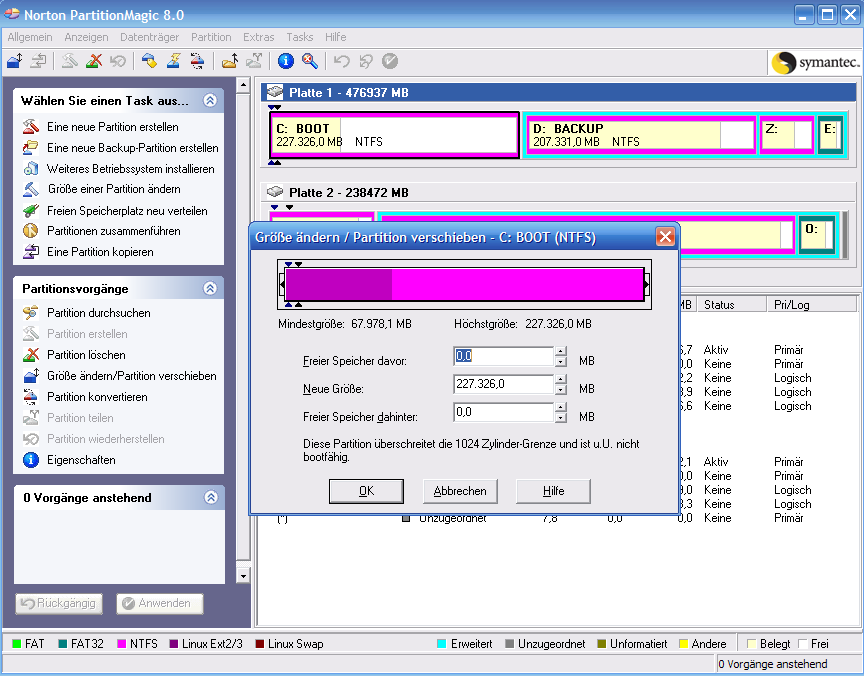
Task: Click the delete partition toolbar icon with red X
Action: [94, 61]
